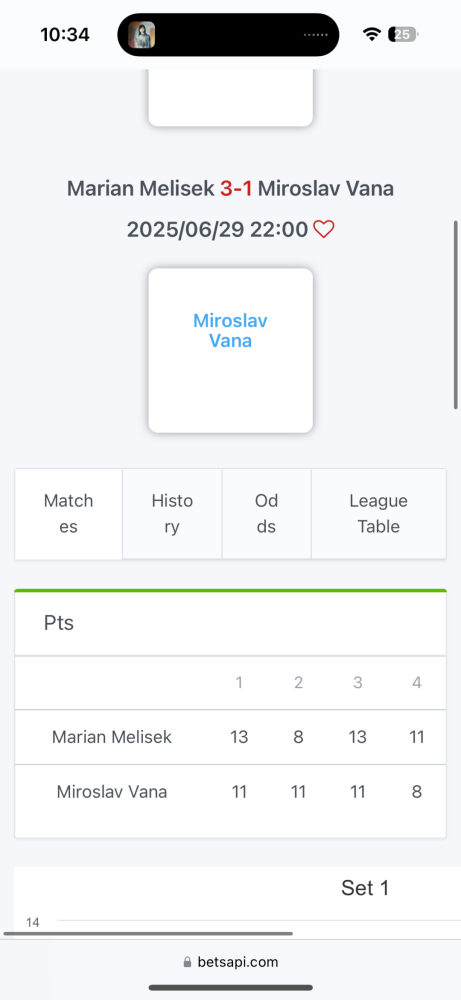Tap the upper player card
The width and height of the screenshot is (461, 1000).
(x=230, y=98)
